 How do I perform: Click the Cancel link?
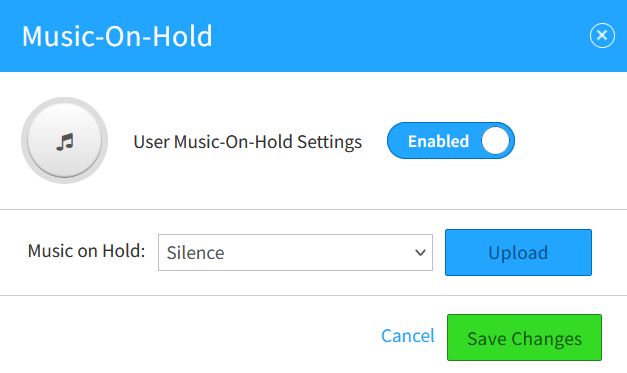pyautogui.click(x=407, y=336)
